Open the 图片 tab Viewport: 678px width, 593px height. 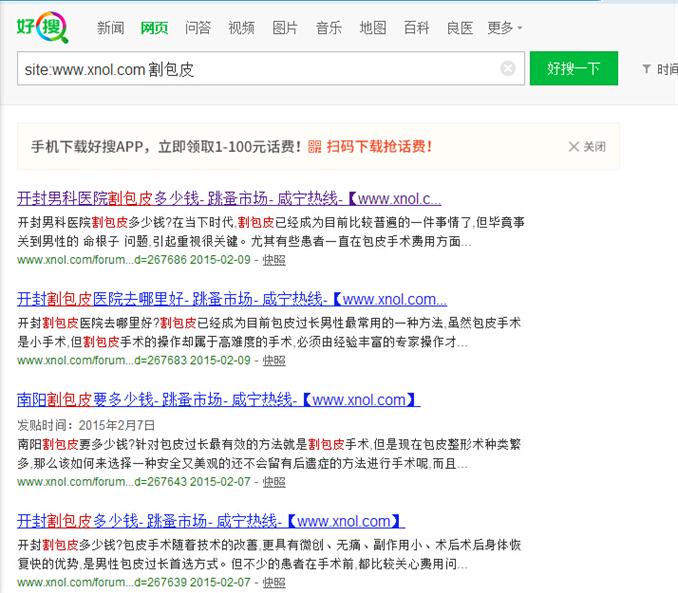285,28
